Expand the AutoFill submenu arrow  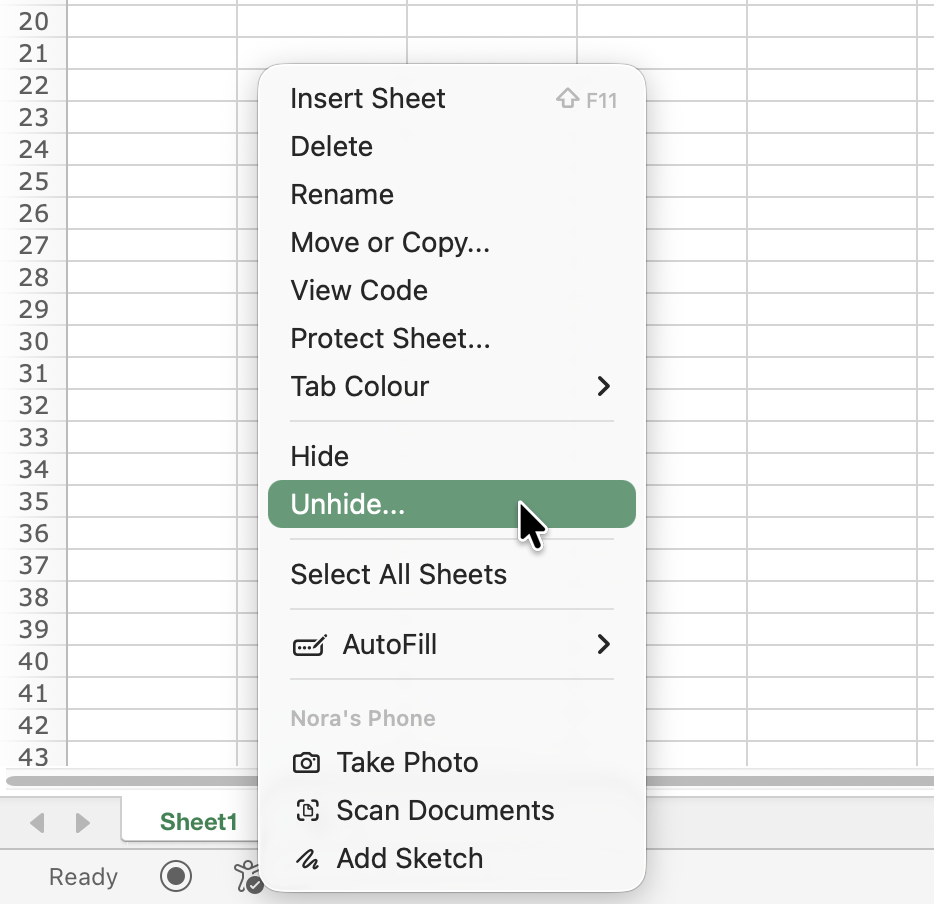pyautogui.click(x=603, y=645)
